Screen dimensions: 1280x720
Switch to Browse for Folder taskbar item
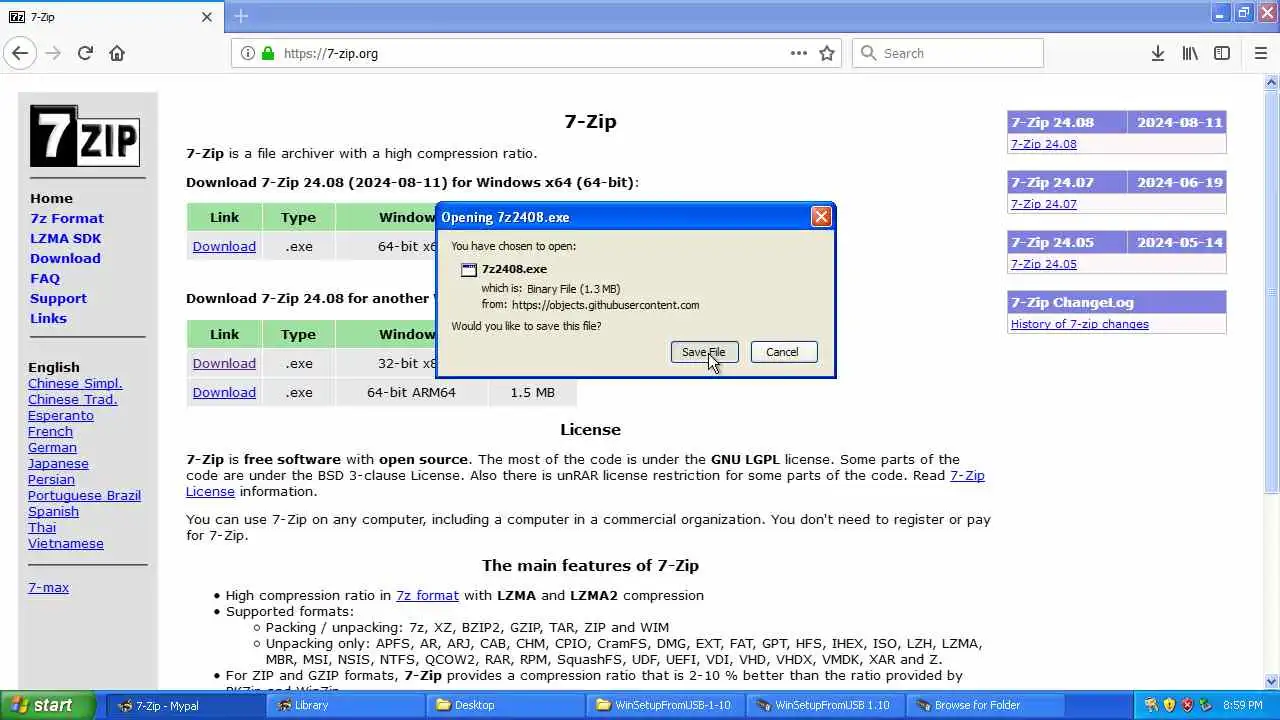tap(987, 705)
